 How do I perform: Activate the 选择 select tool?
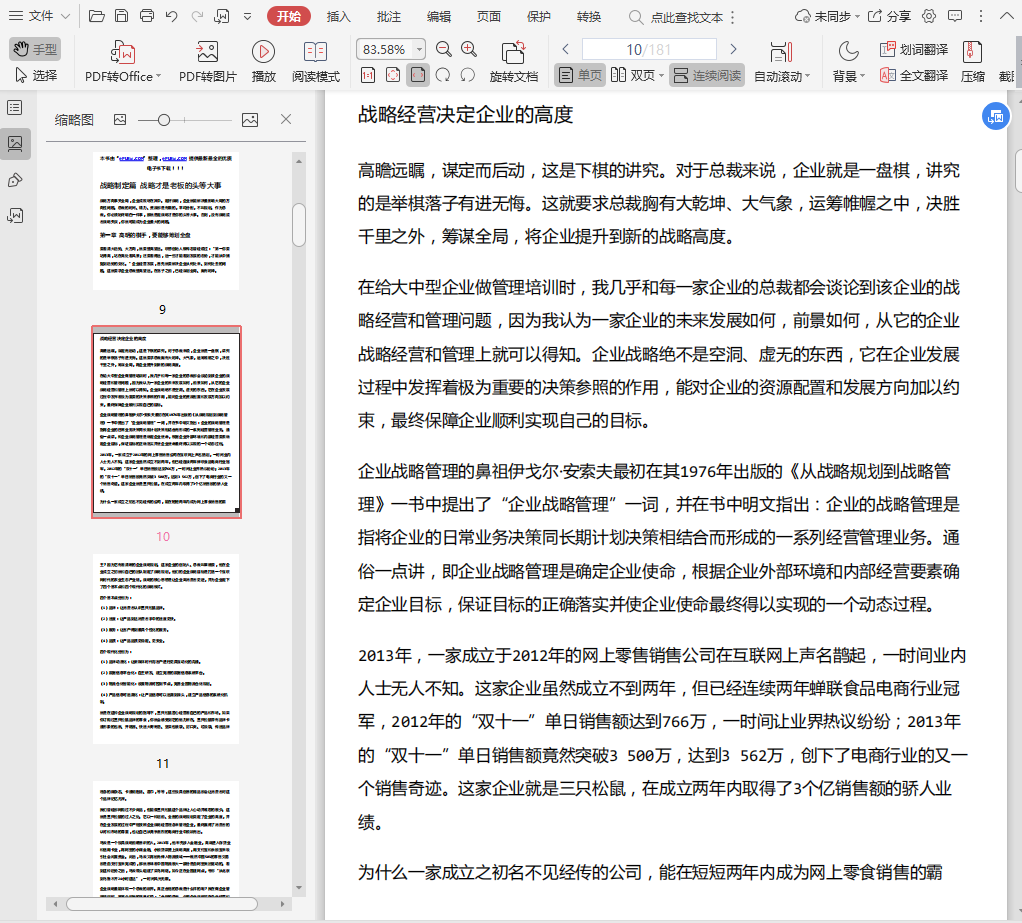pos(35,76)
